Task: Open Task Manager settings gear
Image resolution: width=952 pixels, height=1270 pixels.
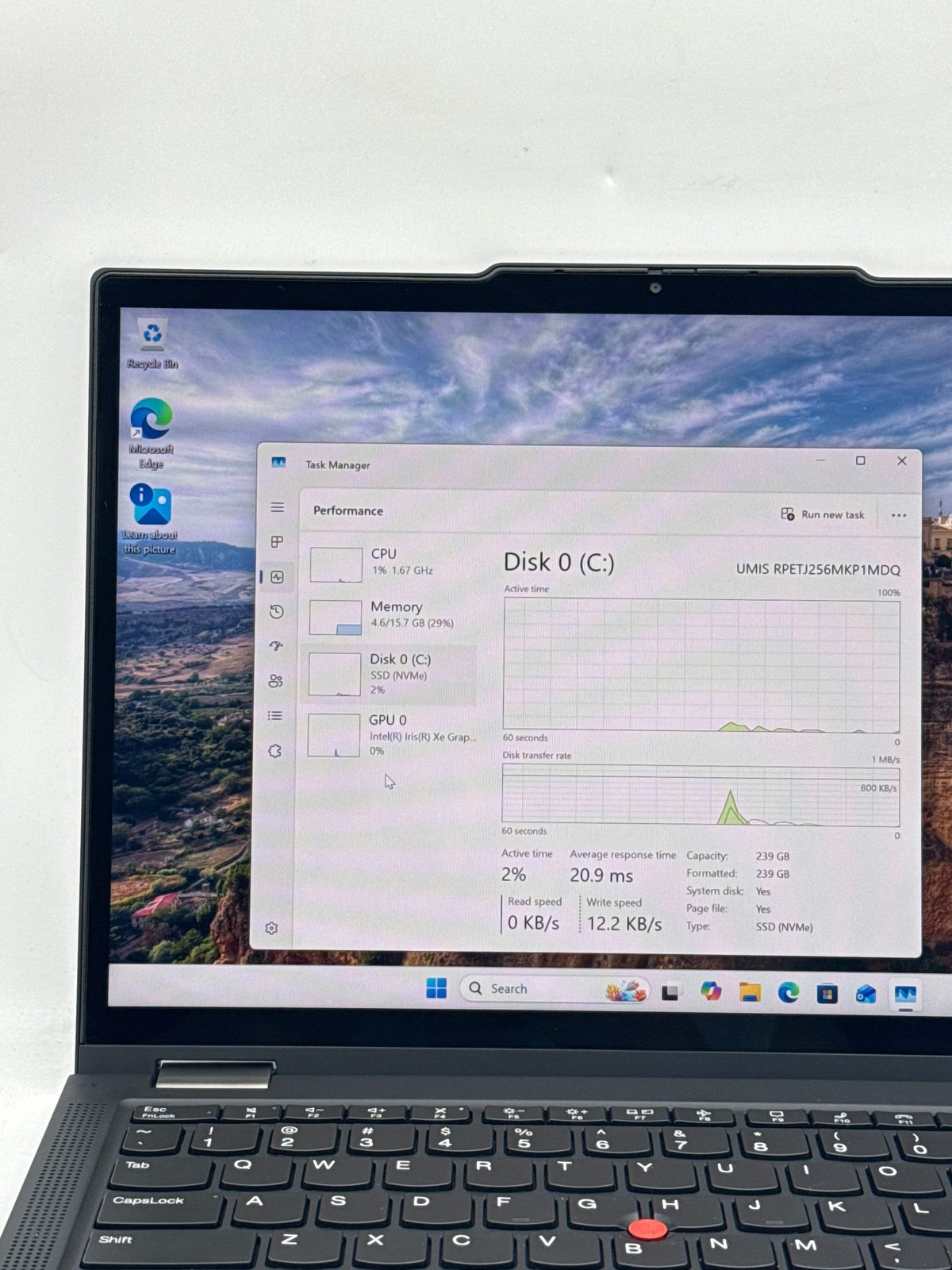Action: pyautogui.click(x=271, y=928)
